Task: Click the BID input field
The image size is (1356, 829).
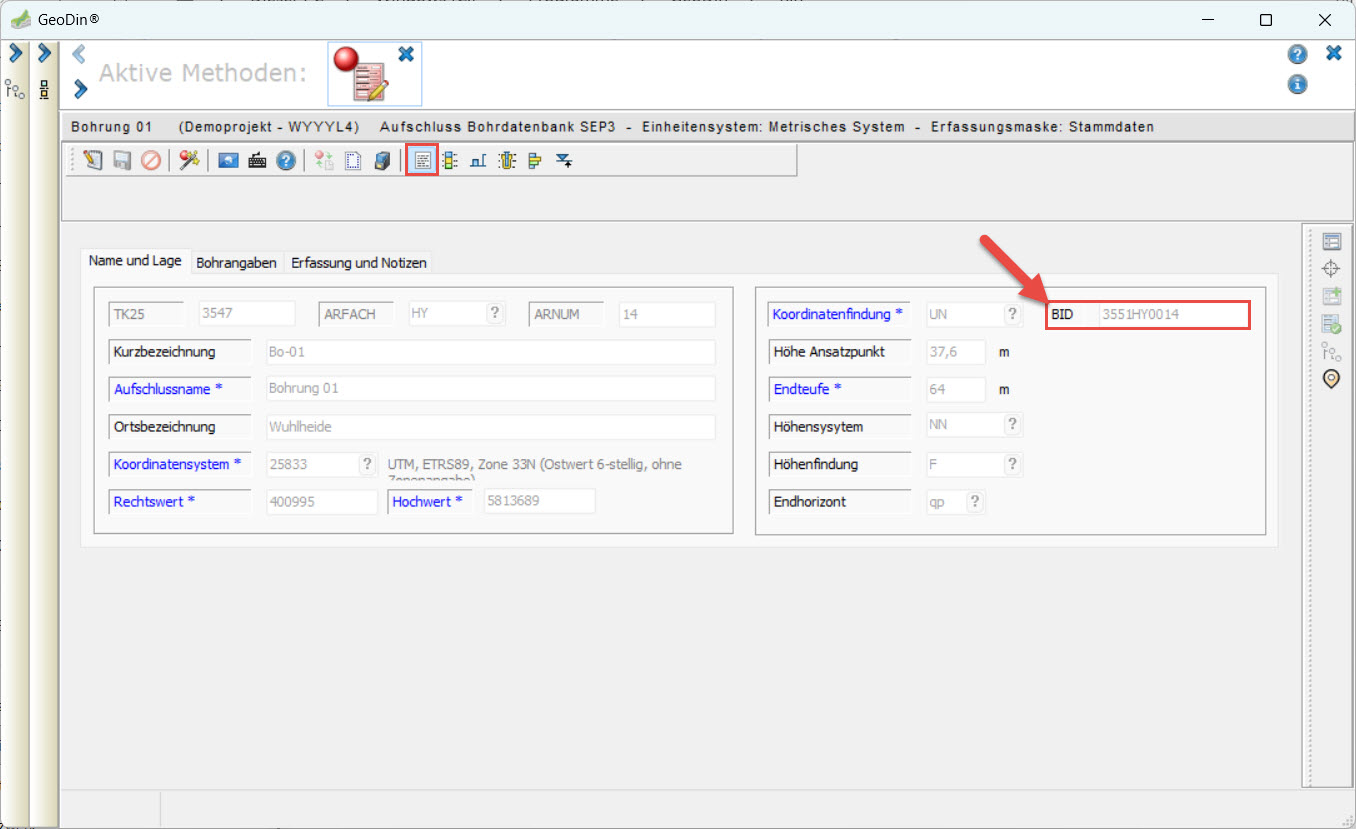Action: click(1172, 314)
